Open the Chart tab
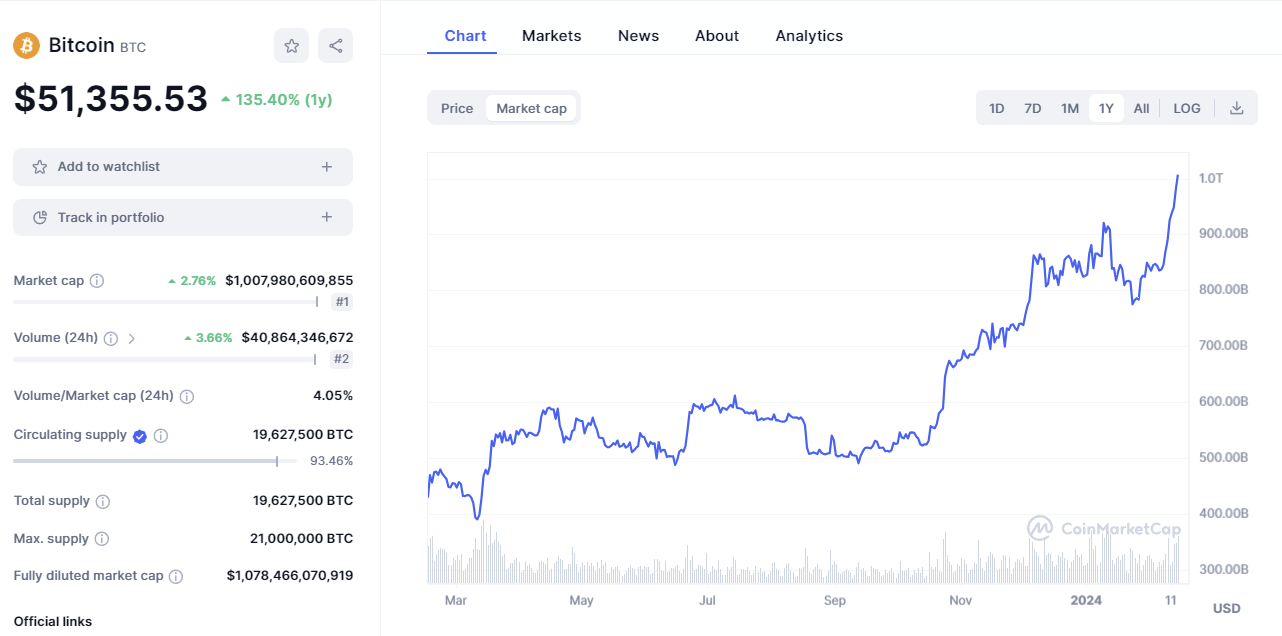The height and width of the screenshot is (636, 1282). pyautogui.click(x=465, y=36)
